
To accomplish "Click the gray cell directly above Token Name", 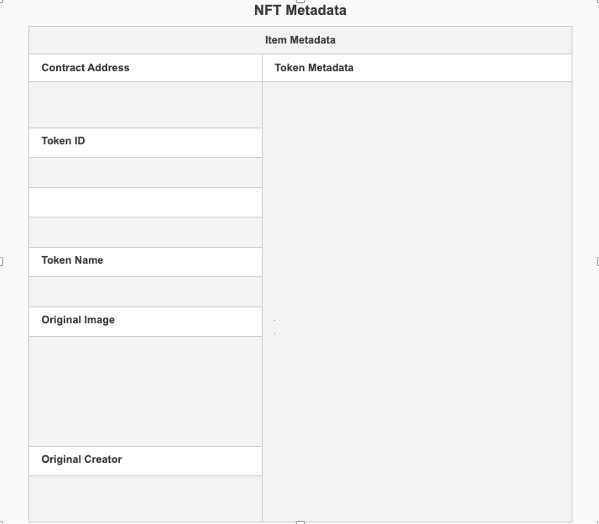I will (x=146, y=232).
